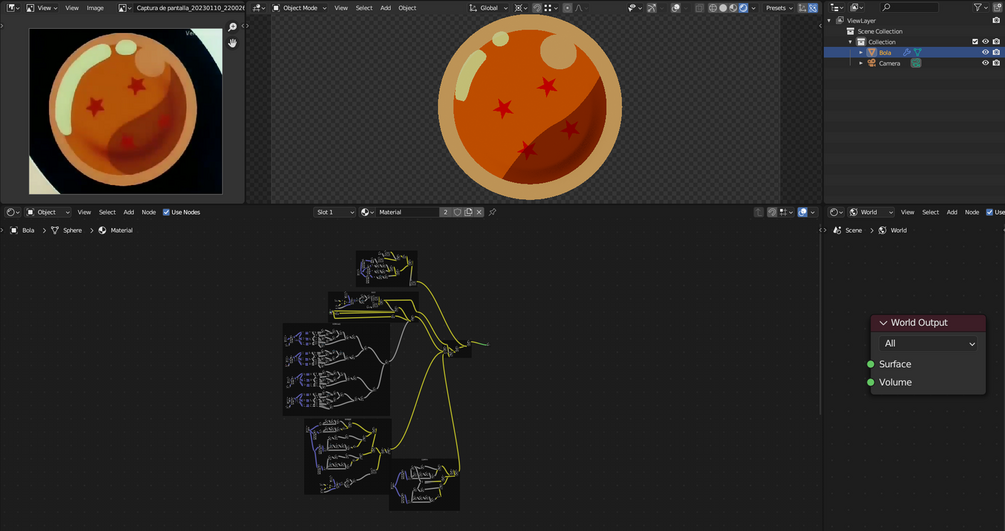Toggle pin icon in shader editor header
The image size is (1005, 531).
(493, 212)
